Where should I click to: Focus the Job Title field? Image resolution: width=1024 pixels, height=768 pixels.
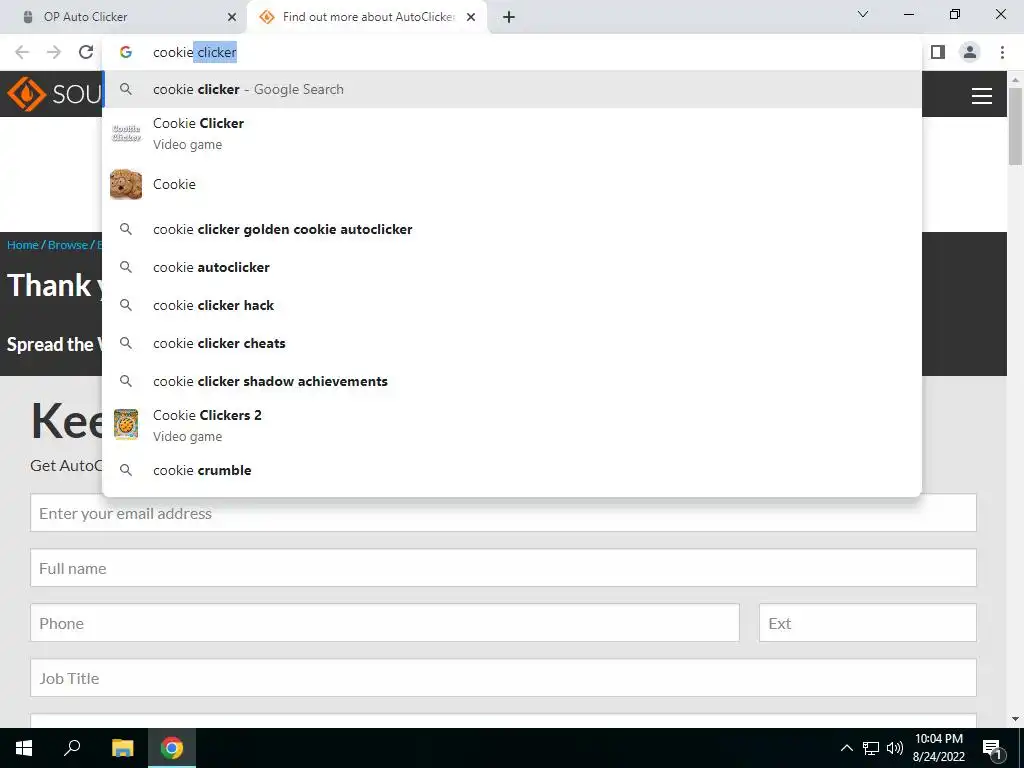click(x=504, y=677)
